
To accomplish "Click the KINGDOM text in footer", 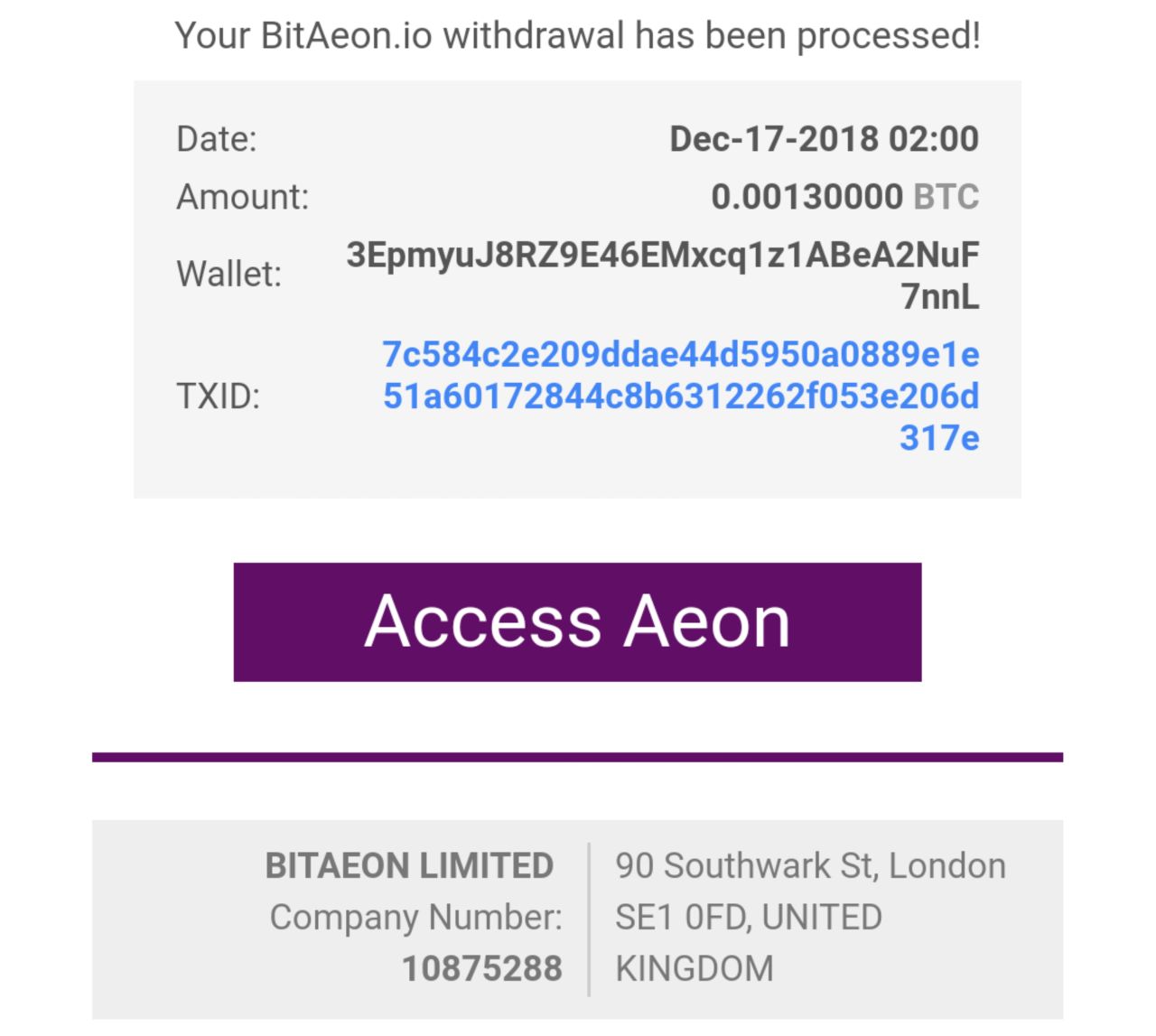I will [695, 968].
